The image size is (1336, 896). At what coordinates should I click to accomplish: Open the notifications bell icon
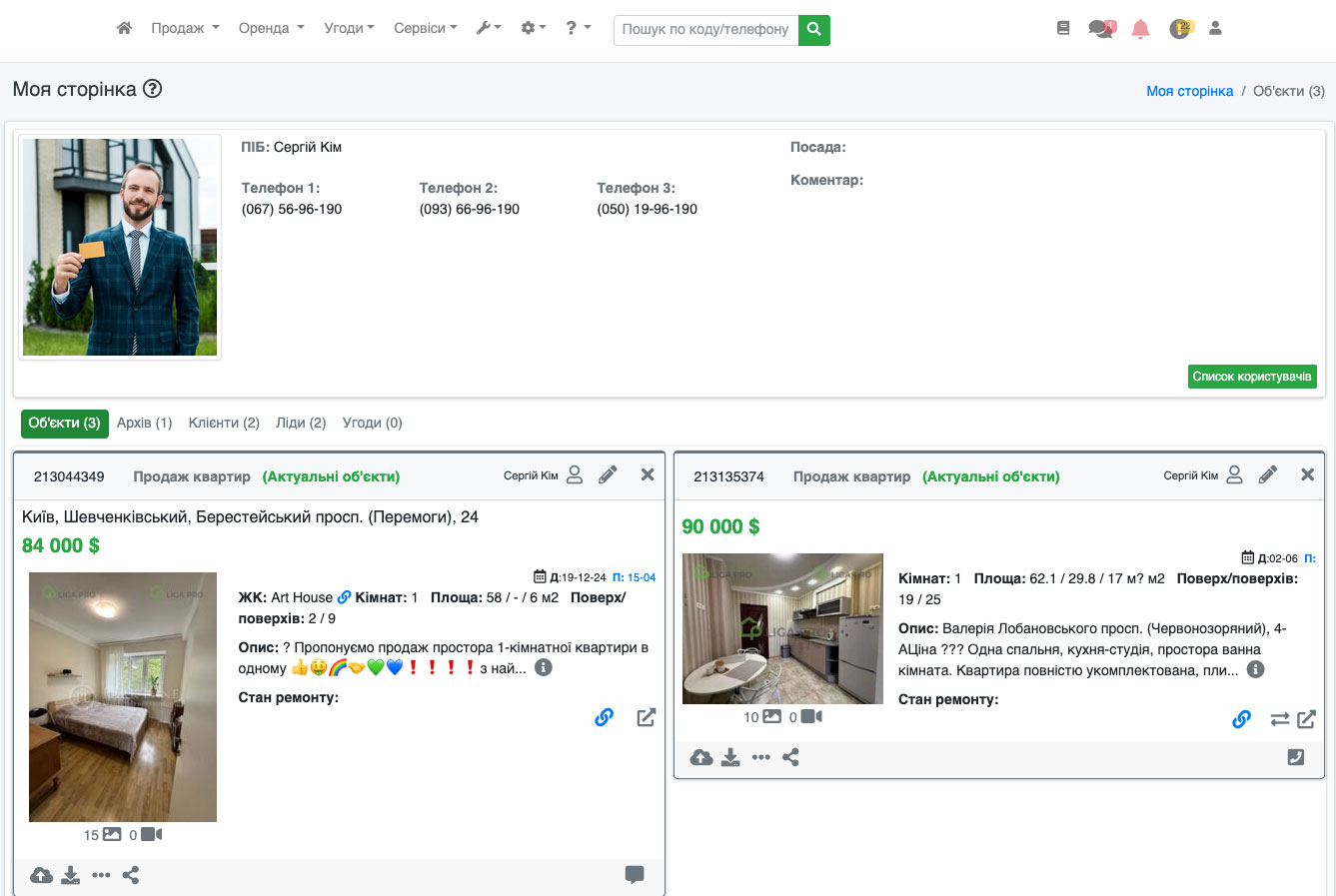pyautogui.click(x=1140, y=29)
